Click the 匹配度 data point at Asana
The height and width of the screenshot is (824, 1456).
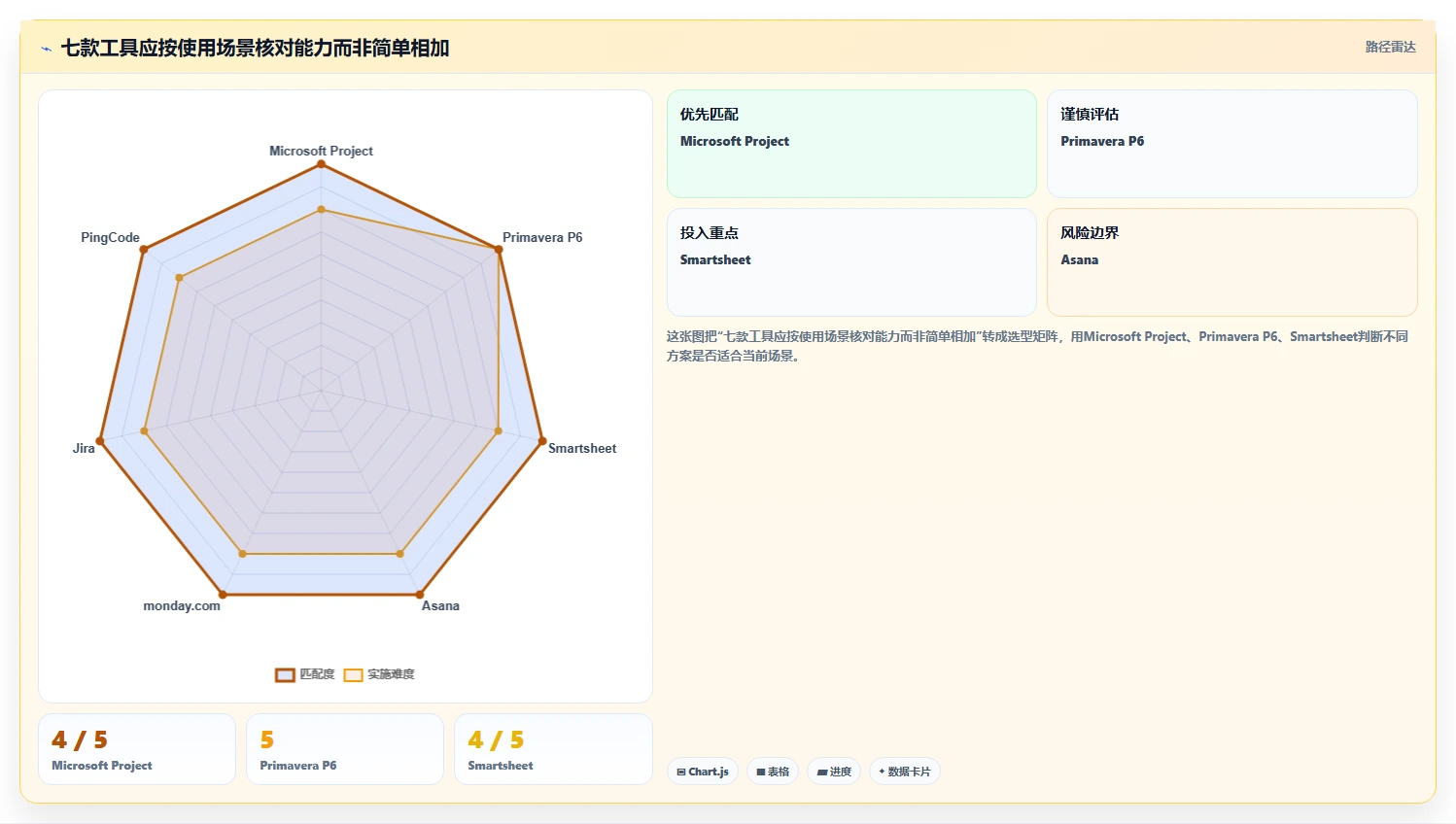pos(420,595)
